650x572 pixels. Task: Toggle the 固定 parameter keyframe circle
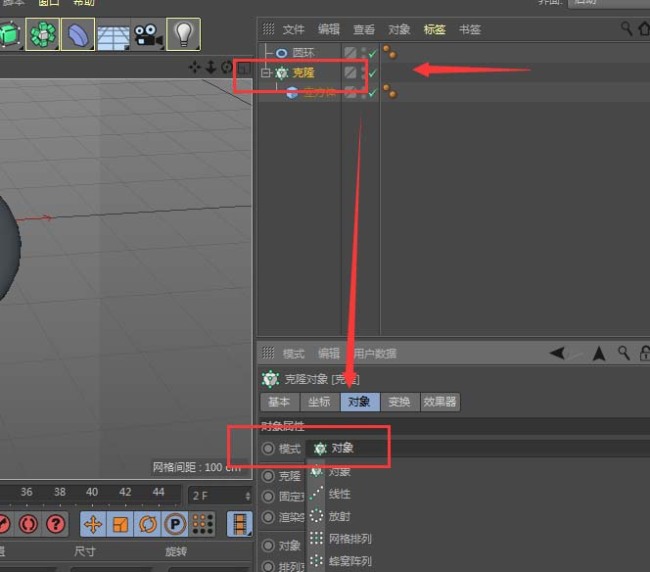(268, 496)
